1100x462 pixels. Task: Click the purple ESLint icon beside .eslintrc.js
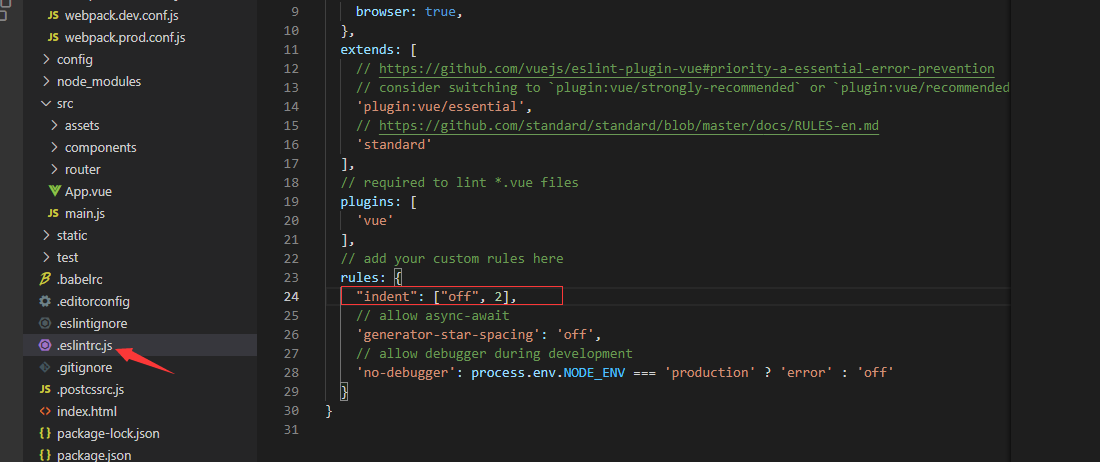point(46,345)
